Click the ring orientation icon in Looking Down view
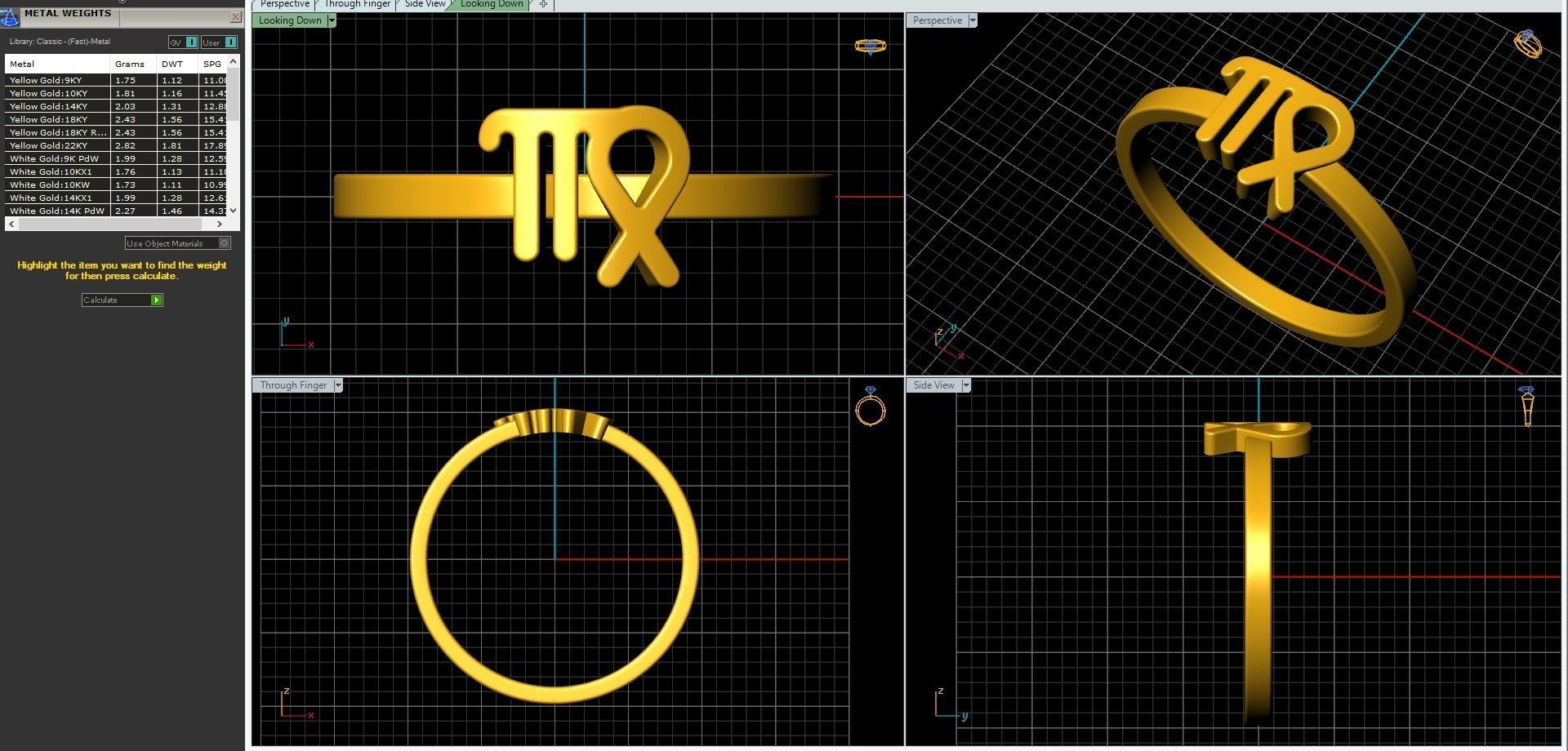This screenshot has height=751, width=1568. (870, 47)
